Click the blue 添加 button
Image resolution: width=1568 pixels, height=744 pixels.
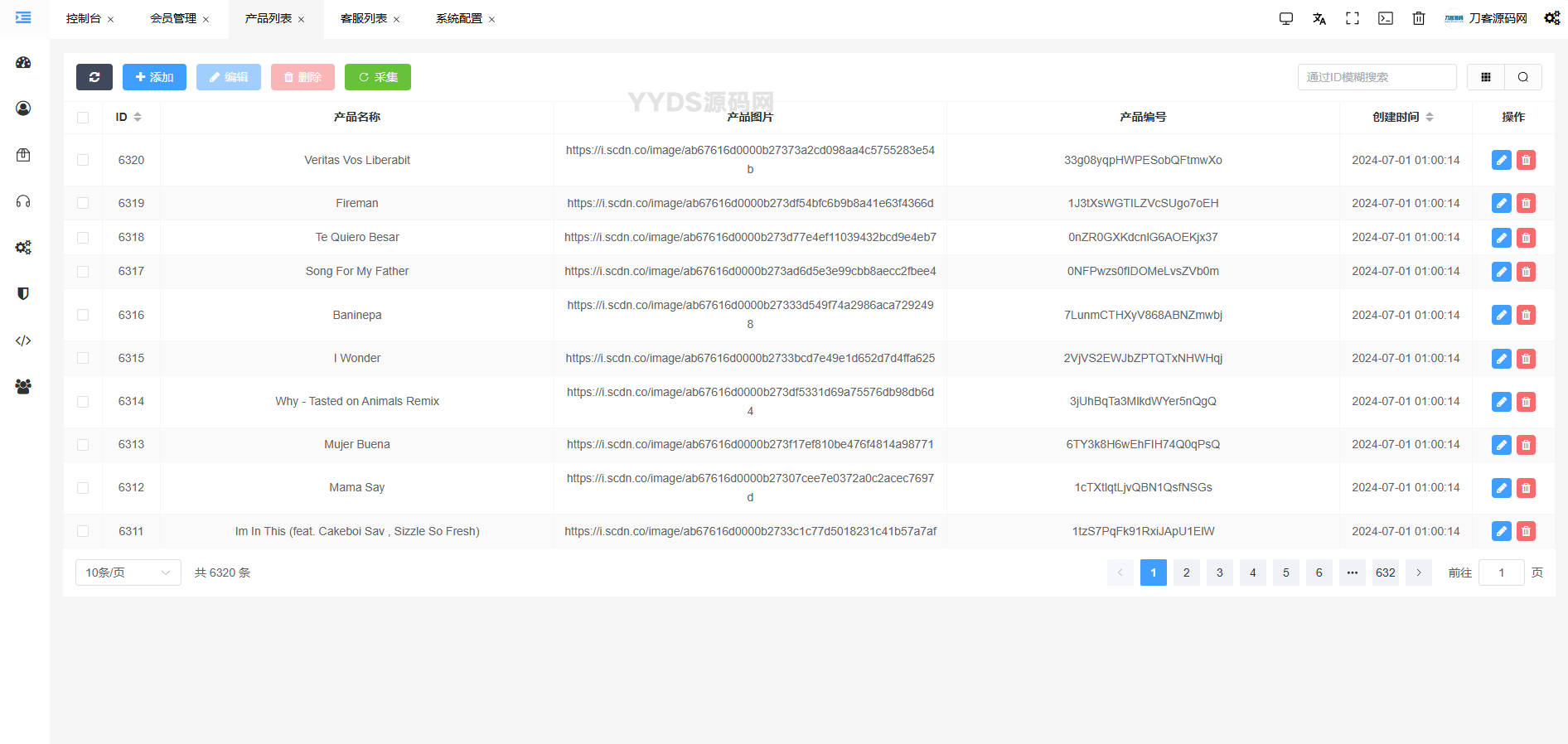(154, 77)
